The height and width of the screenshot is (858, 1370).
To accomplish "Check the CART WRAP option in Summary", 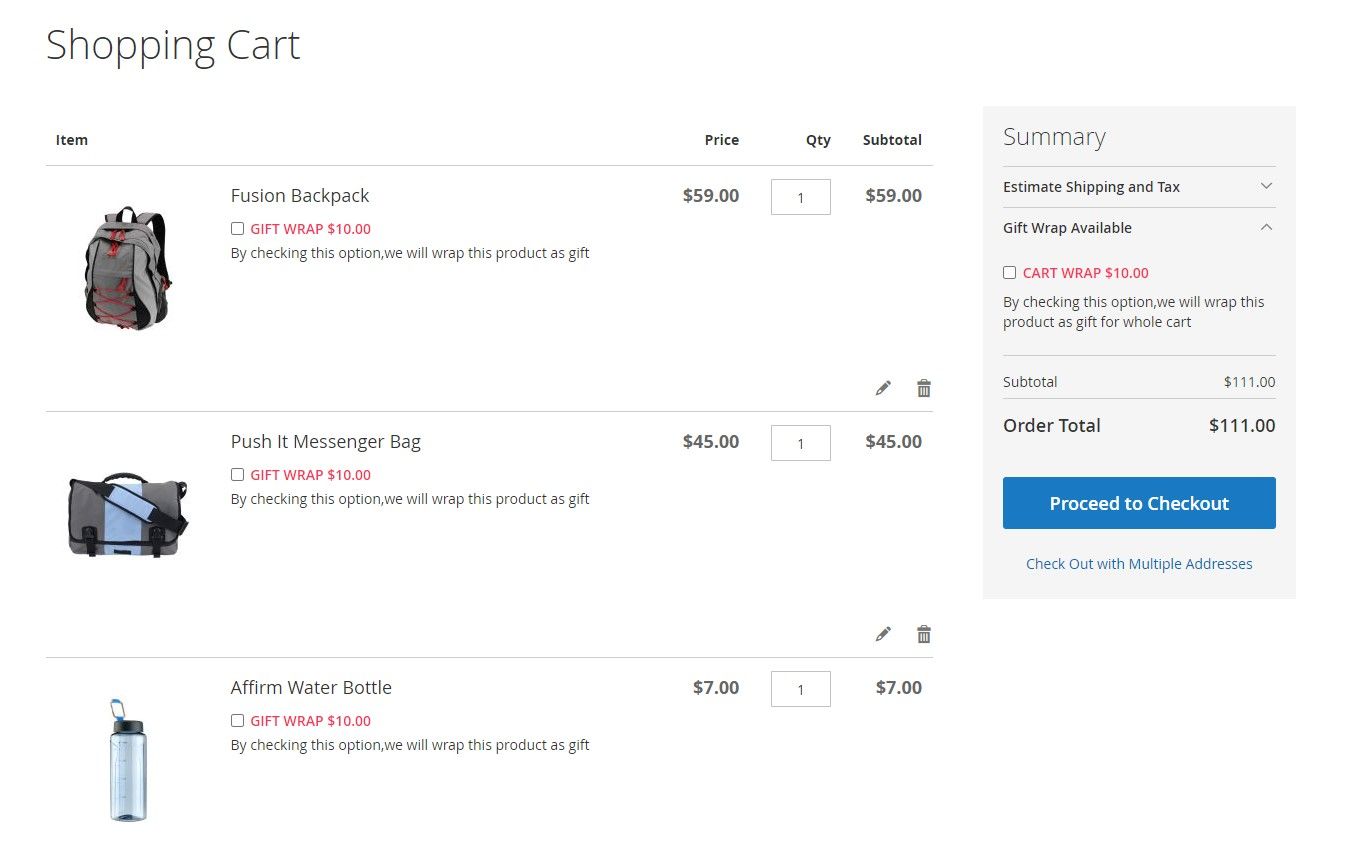I will [x=1009, y=272].
